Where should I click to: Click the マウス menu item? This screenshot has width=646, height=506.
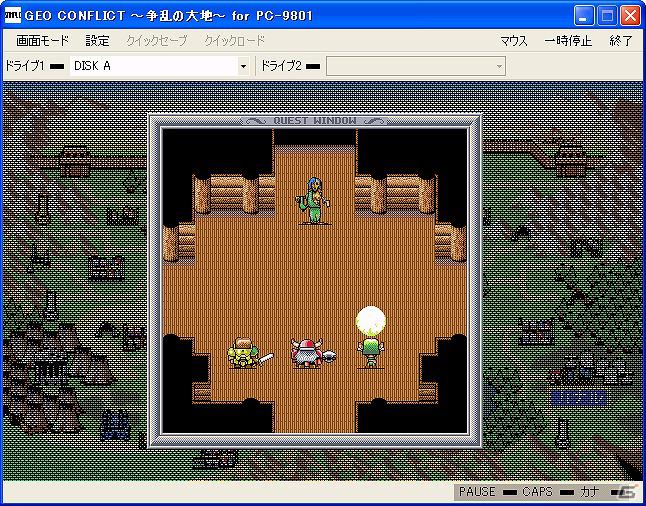514,41
